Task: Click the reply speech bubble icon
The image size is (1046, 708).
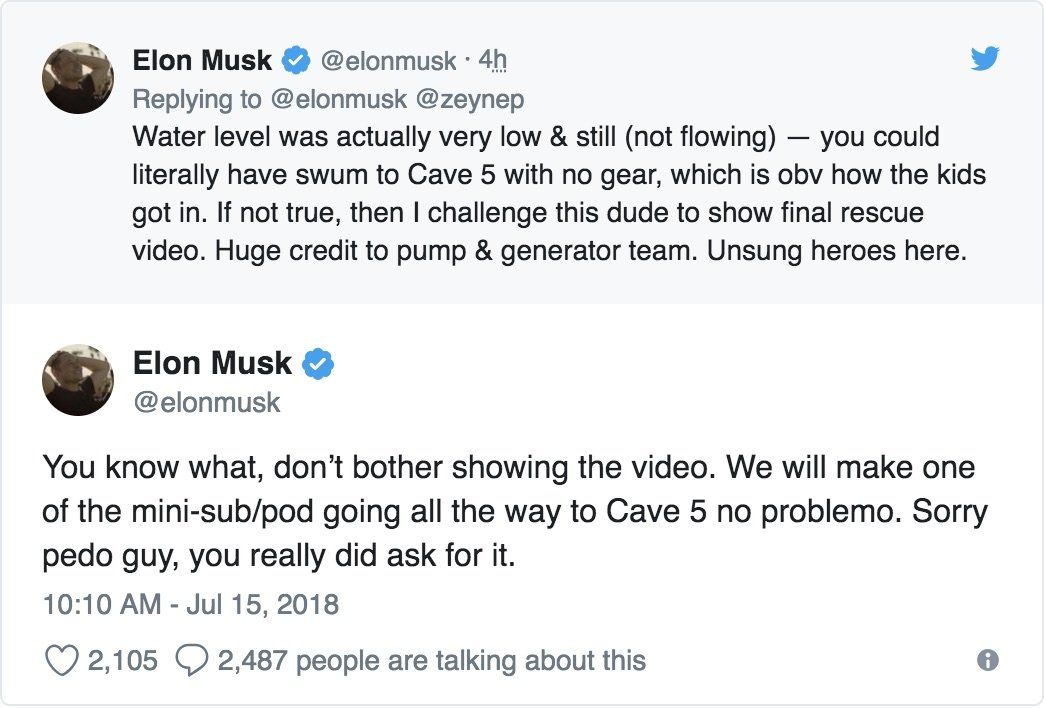Action: click(189, 660)
